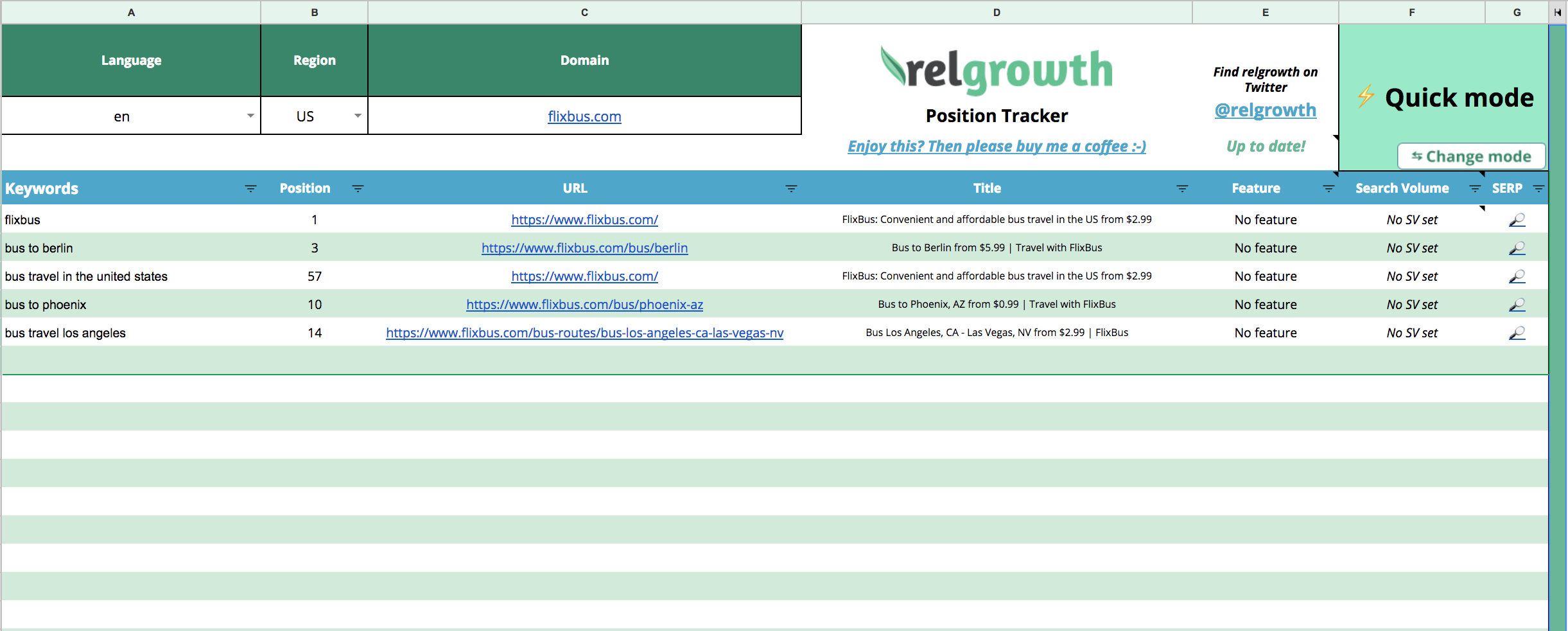Image resolution: width=1568 pixels, height=631 pixels.
Task: Select column E header
Action: coord(1266,12)
